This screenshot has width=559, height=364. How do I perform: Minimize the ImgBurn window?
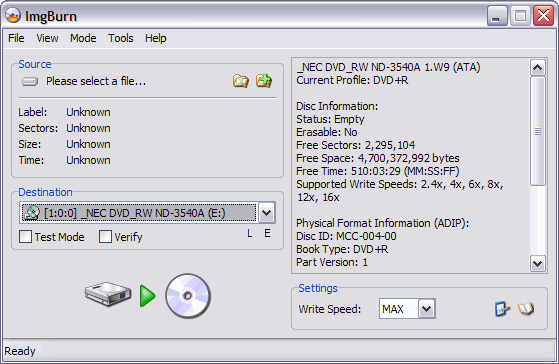click(x=497, y=16)
